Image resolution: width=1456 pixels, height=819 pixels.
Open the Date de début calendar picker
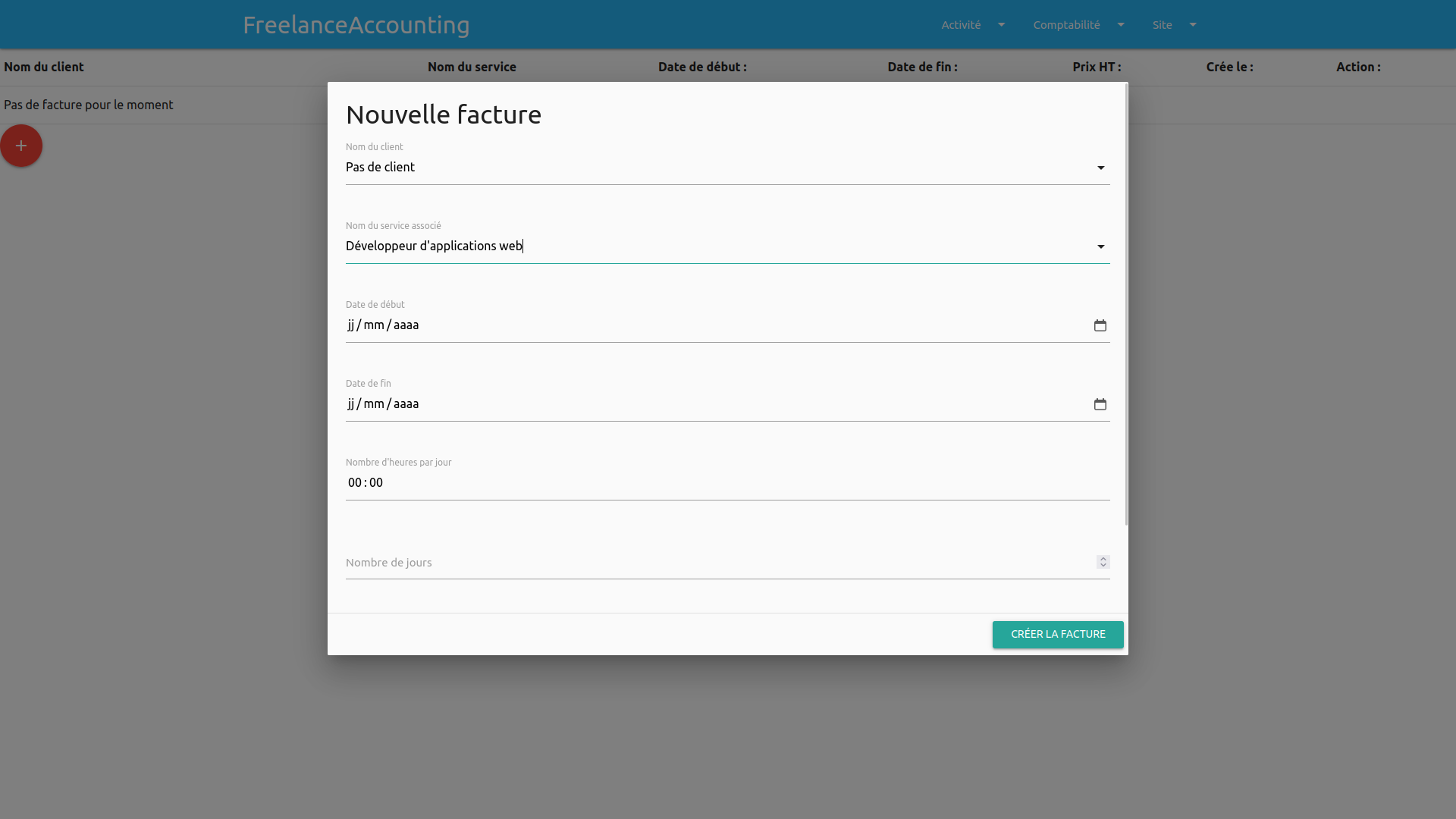pos(1100,325)
